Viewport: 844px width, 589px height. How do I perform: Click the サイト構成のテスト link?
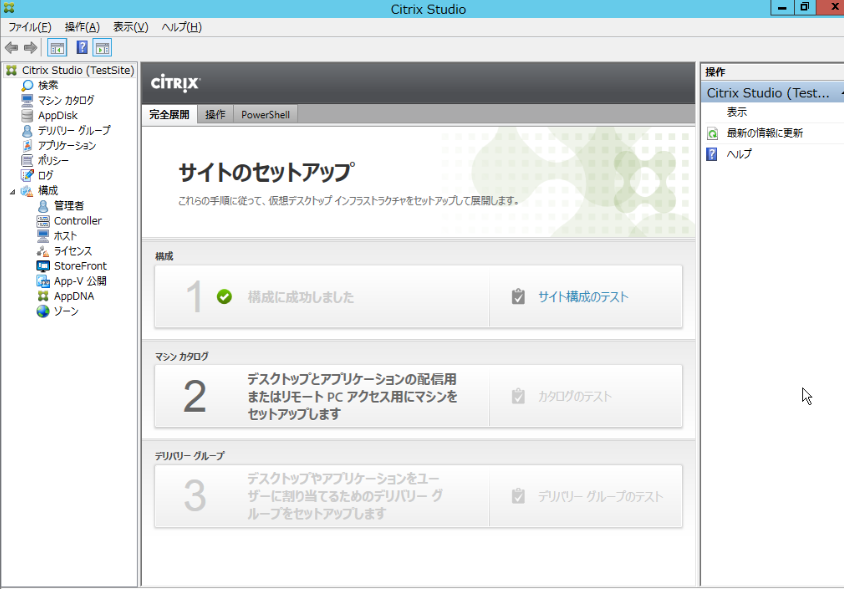pos(583,297)
